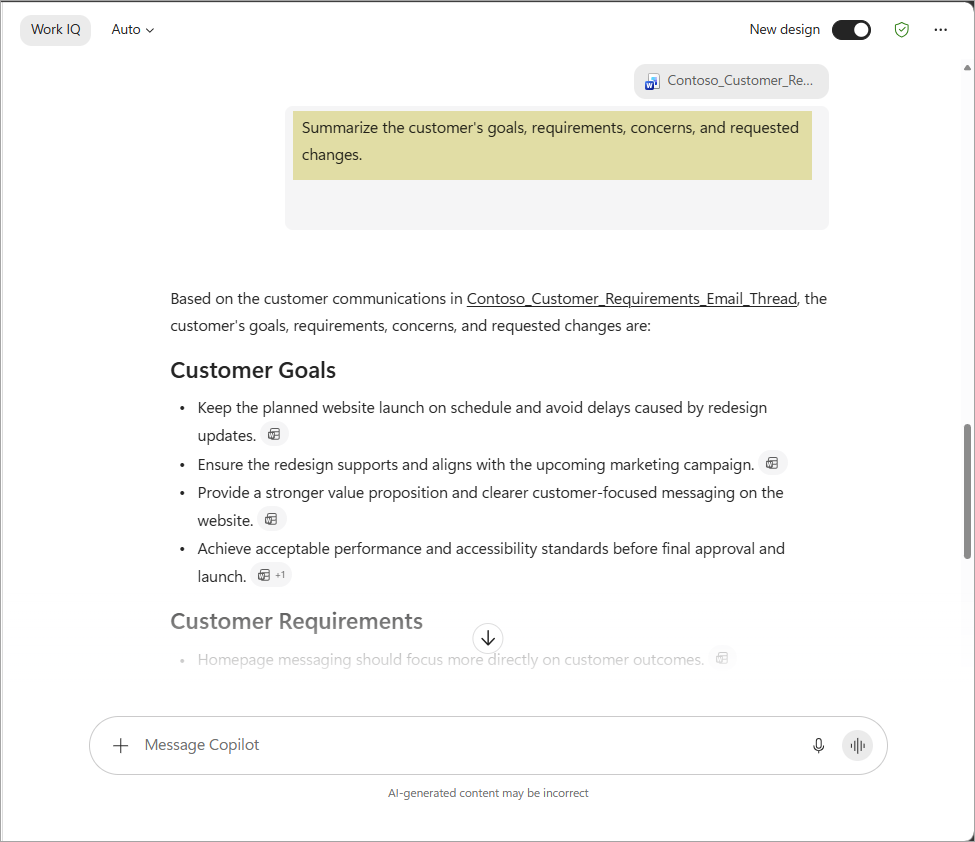975x842 pixels.
Task: Click the microphone dictation icon
Action: pyautogui.click(x=818, y=745)
